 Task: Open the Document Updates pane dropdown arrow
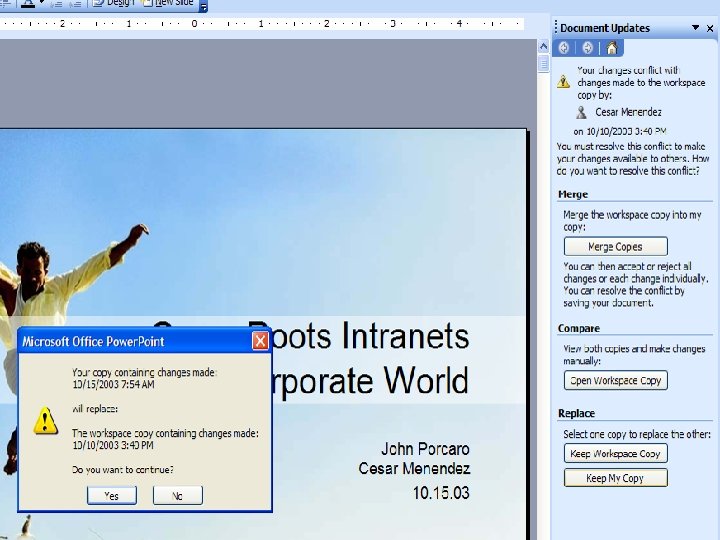point(696,28)
